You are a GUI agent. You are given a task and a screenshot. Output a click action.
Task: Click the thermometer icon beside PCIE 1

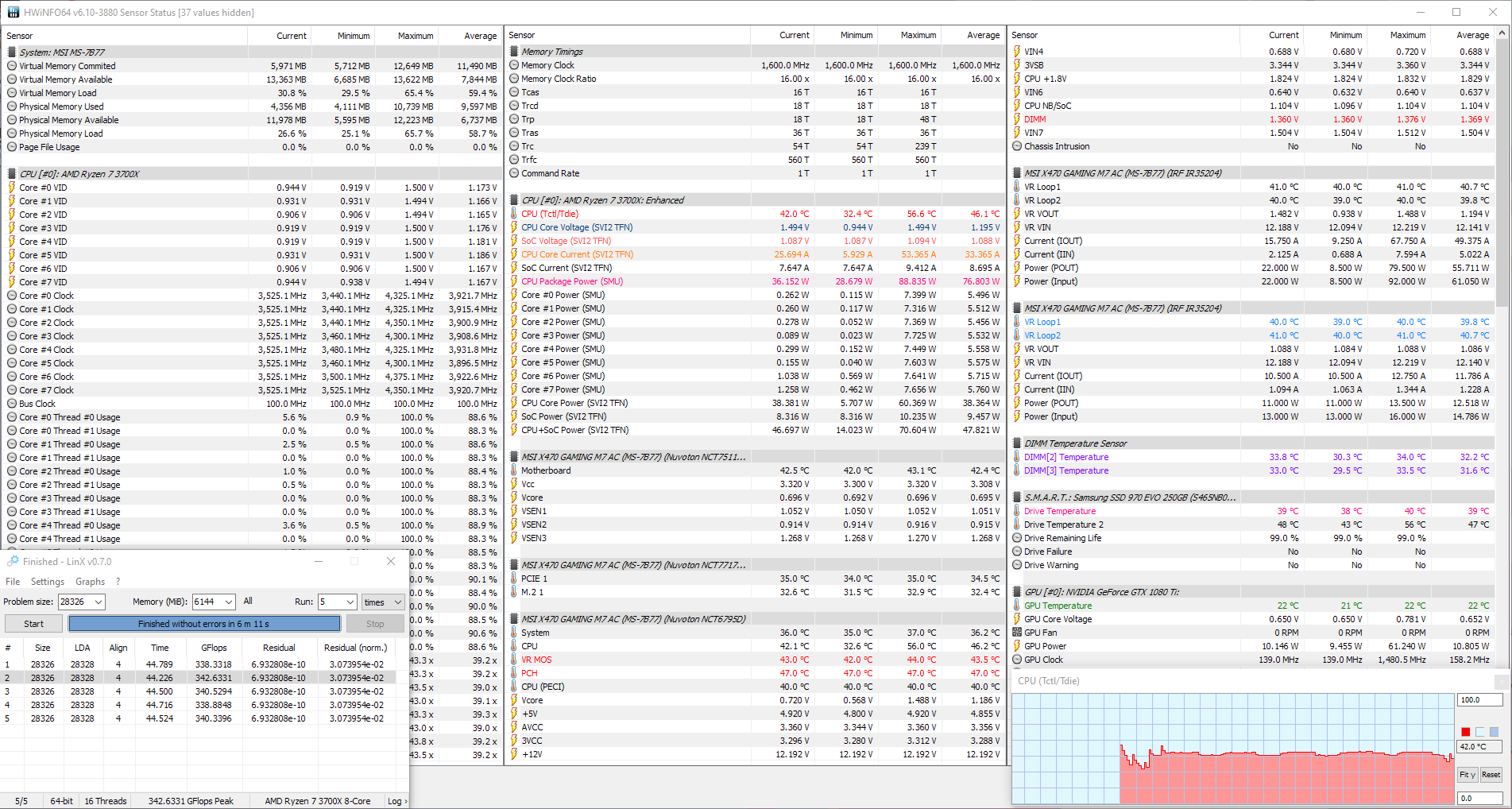tap(514, 579)
